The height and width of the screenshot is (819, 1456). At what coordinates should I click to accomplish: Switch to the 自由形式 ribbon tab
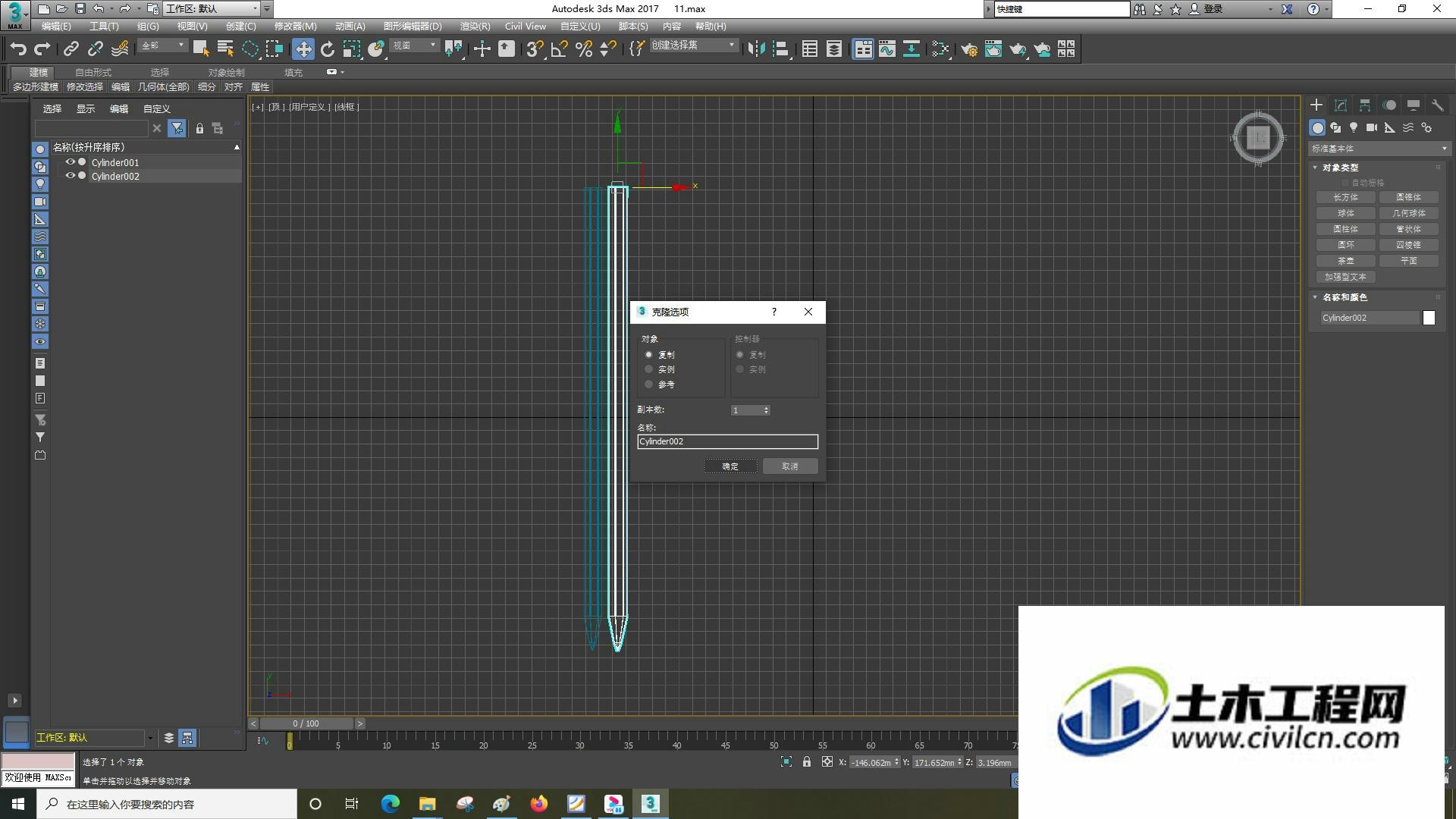93,73
